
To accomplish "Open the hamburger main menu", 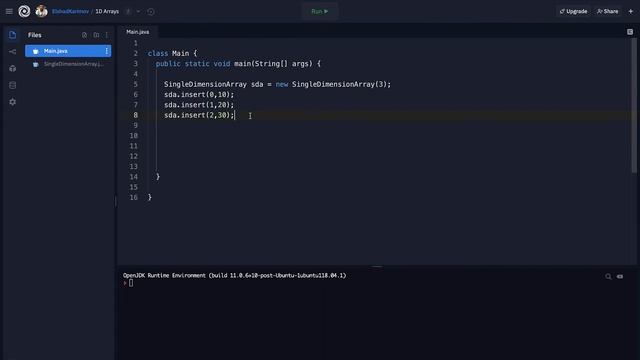I will click(9, 11).
